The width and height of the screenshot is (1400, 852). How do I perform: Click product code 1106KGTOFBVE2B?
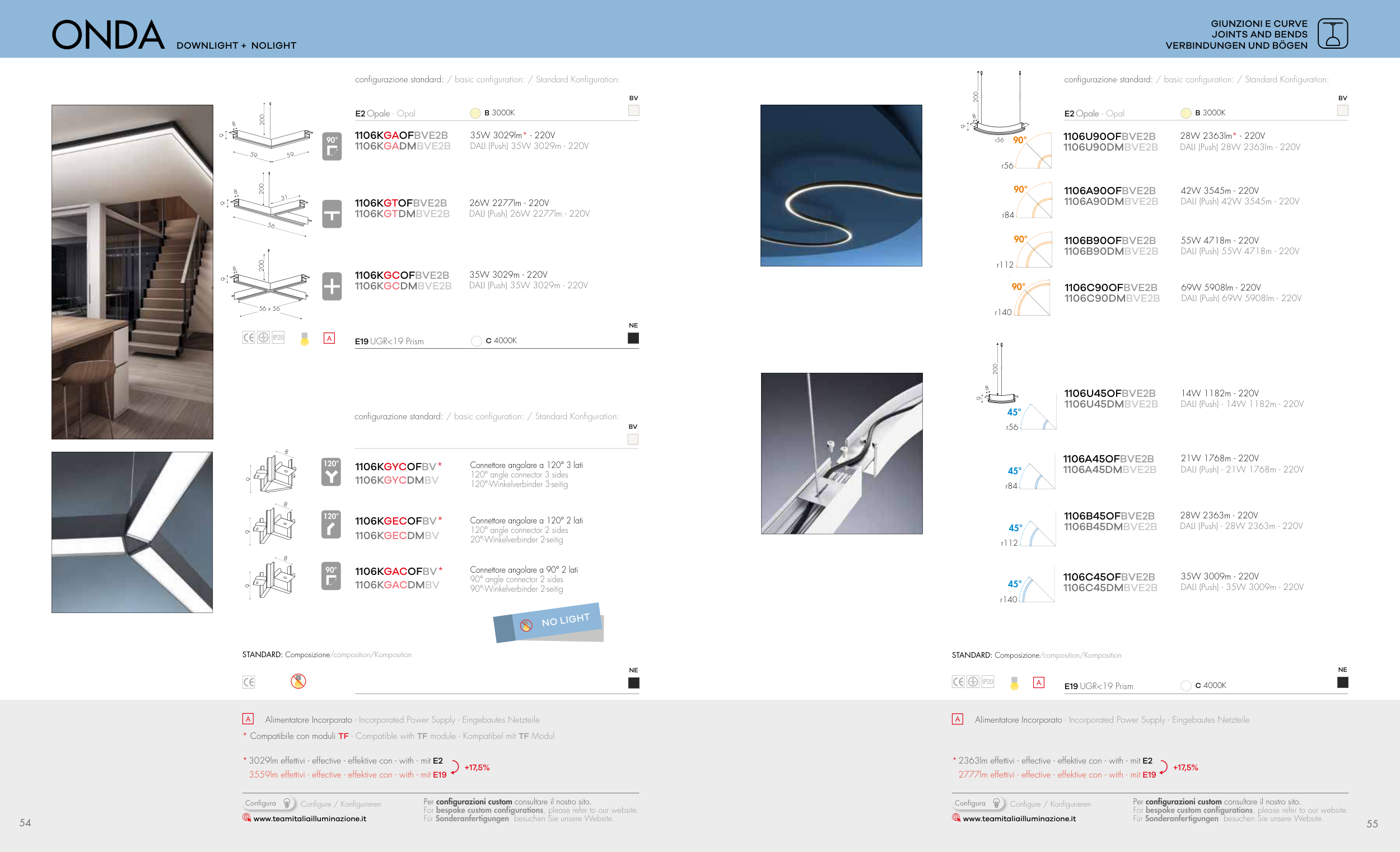pos(400,203)
